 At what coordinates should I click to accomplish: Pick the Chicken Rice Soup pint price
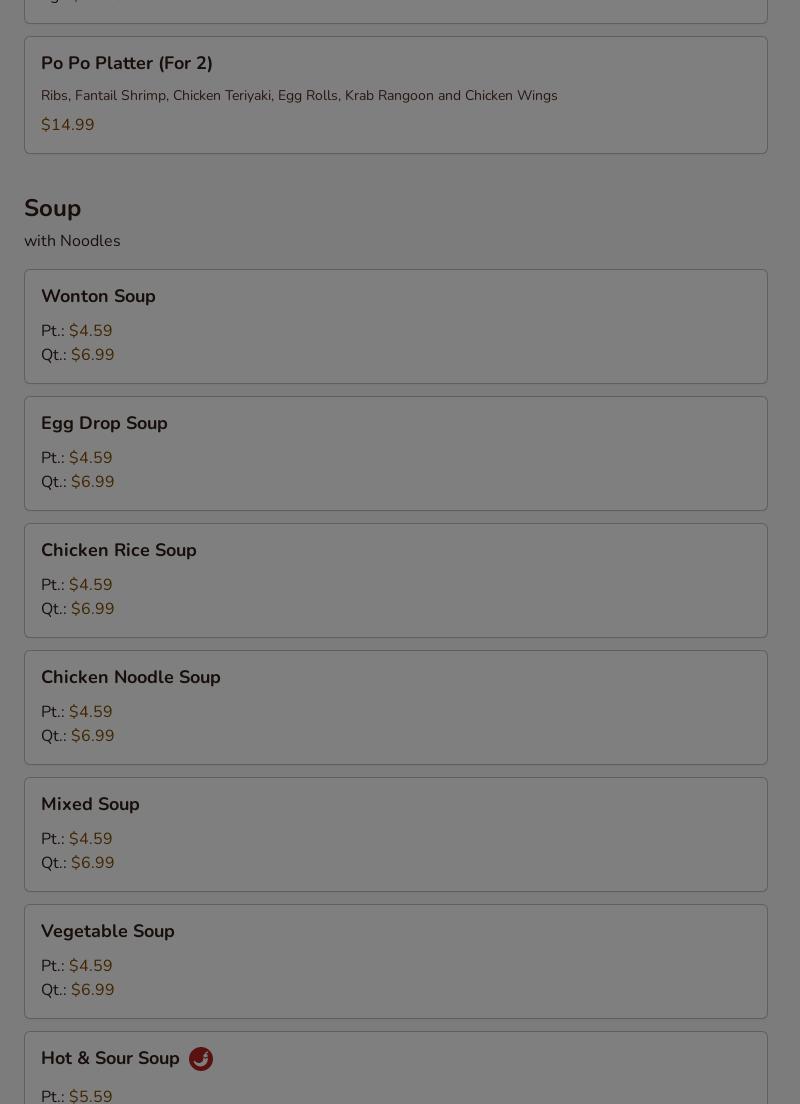[90, 585]
